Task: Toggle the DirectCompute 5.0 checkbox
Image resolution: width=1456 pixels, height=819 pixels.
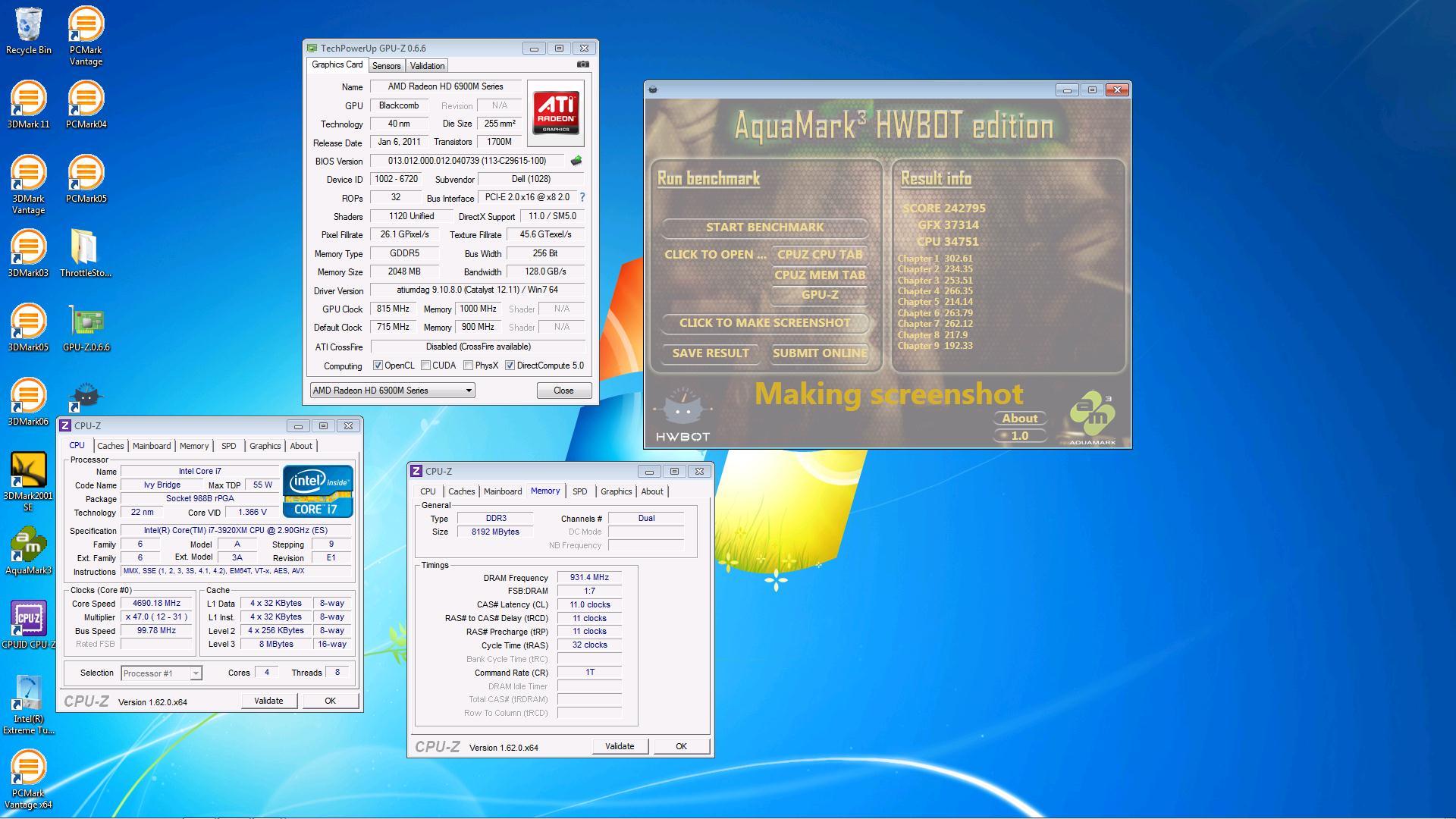Action: coord(510,366)
